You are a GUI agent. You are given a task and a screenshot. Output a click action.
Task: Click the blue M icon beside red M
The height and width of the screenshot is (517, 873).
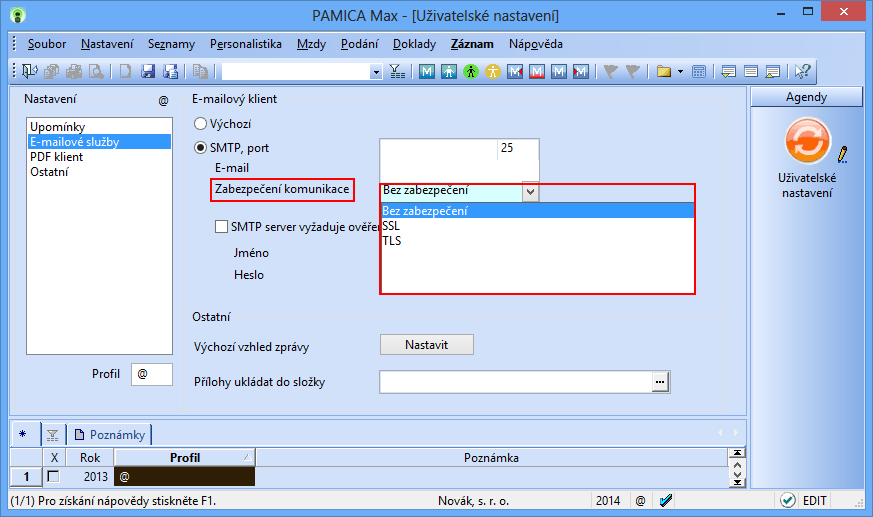point(559,71)
